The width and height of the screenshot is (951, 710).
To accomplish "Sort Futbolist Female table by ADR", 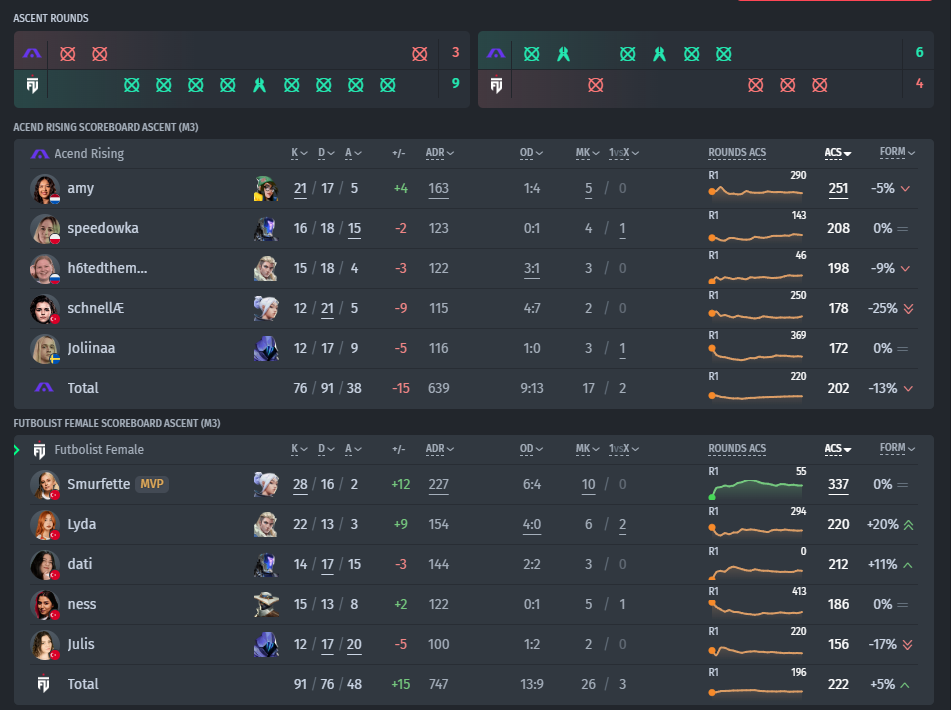I will pos(440,449).
